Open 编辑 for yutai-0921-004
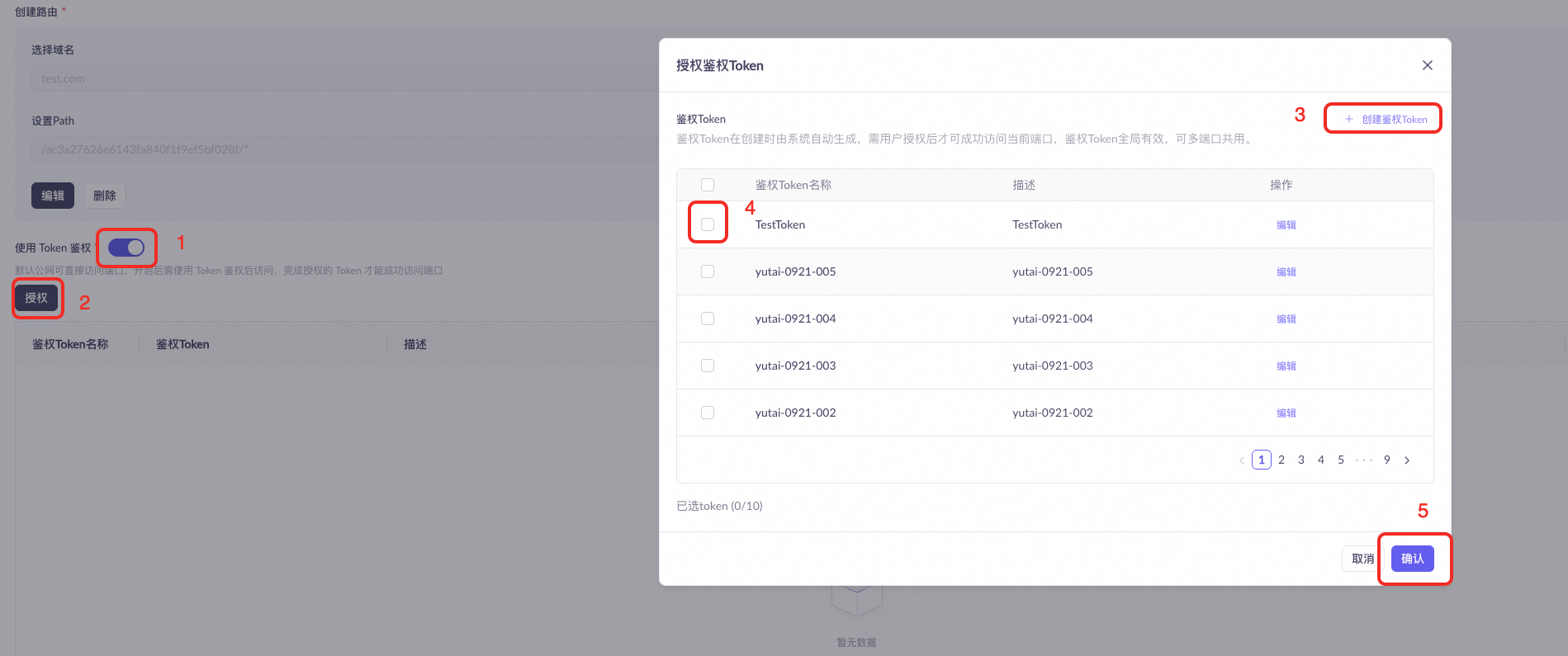Viewport: 1568px width, 656px height. tap(1286, 319)
